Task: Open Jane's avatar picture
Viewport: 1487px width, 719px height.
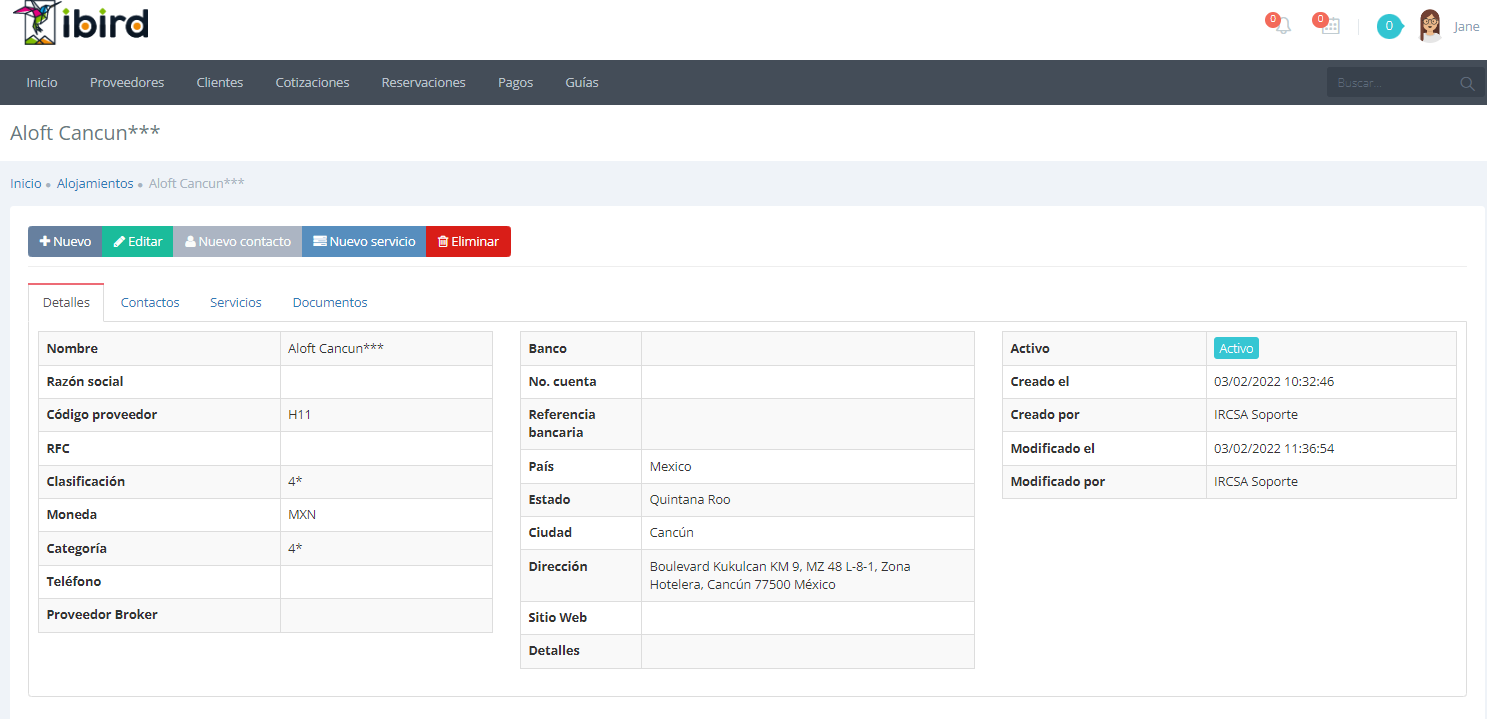Action: click(1430, 26)
